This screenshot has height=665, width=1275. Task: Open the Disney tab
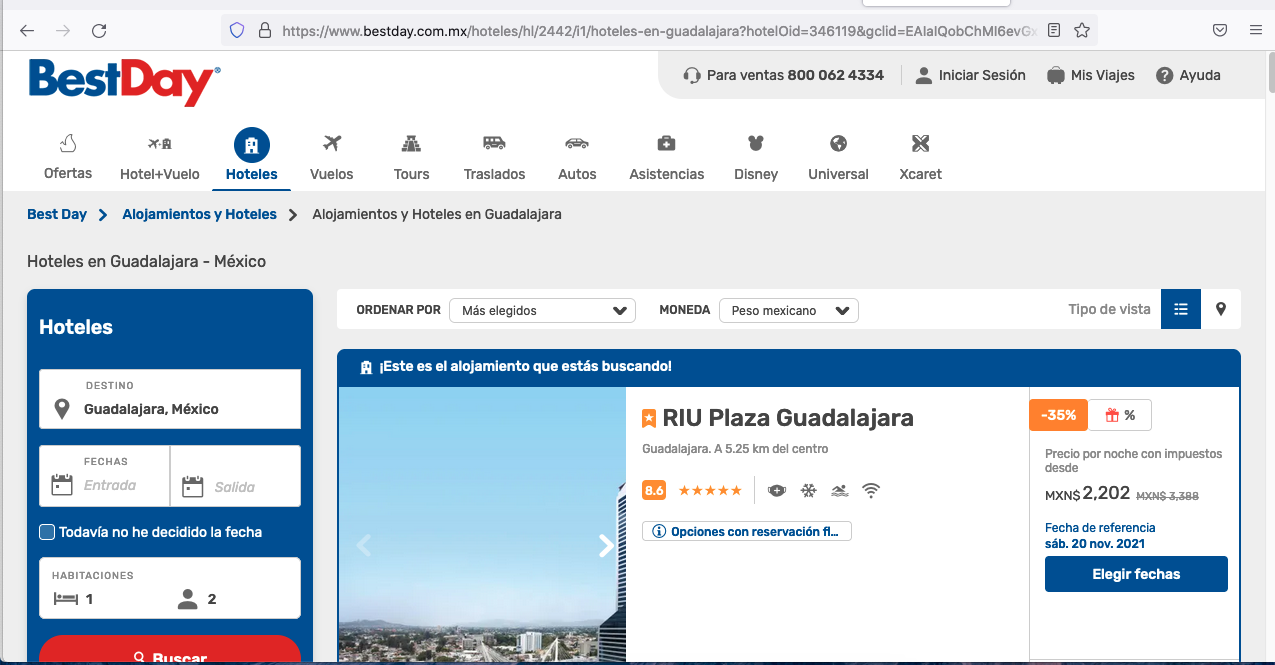click(x=756, y=157)
